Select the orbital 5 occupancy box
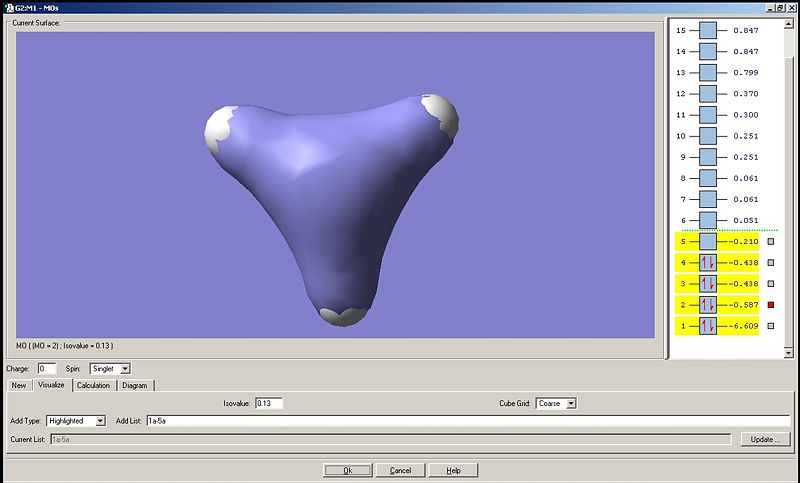Screen dimensions: 800x483 click(708, 241)
